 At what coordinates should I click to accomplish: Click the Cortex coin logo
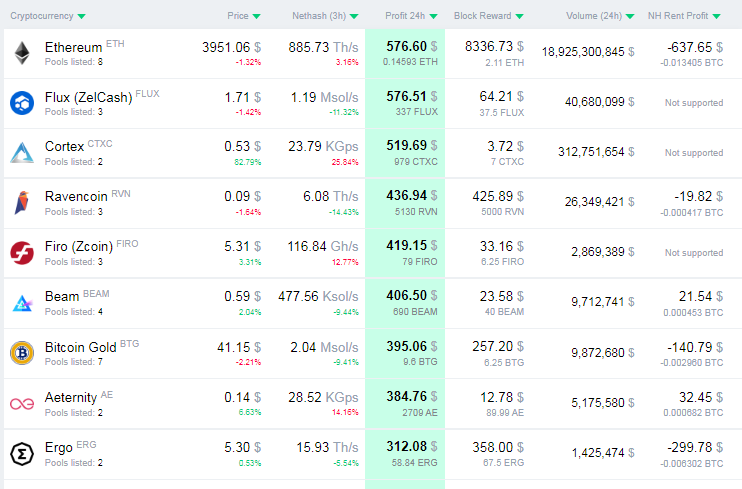[x=22, y=153]
